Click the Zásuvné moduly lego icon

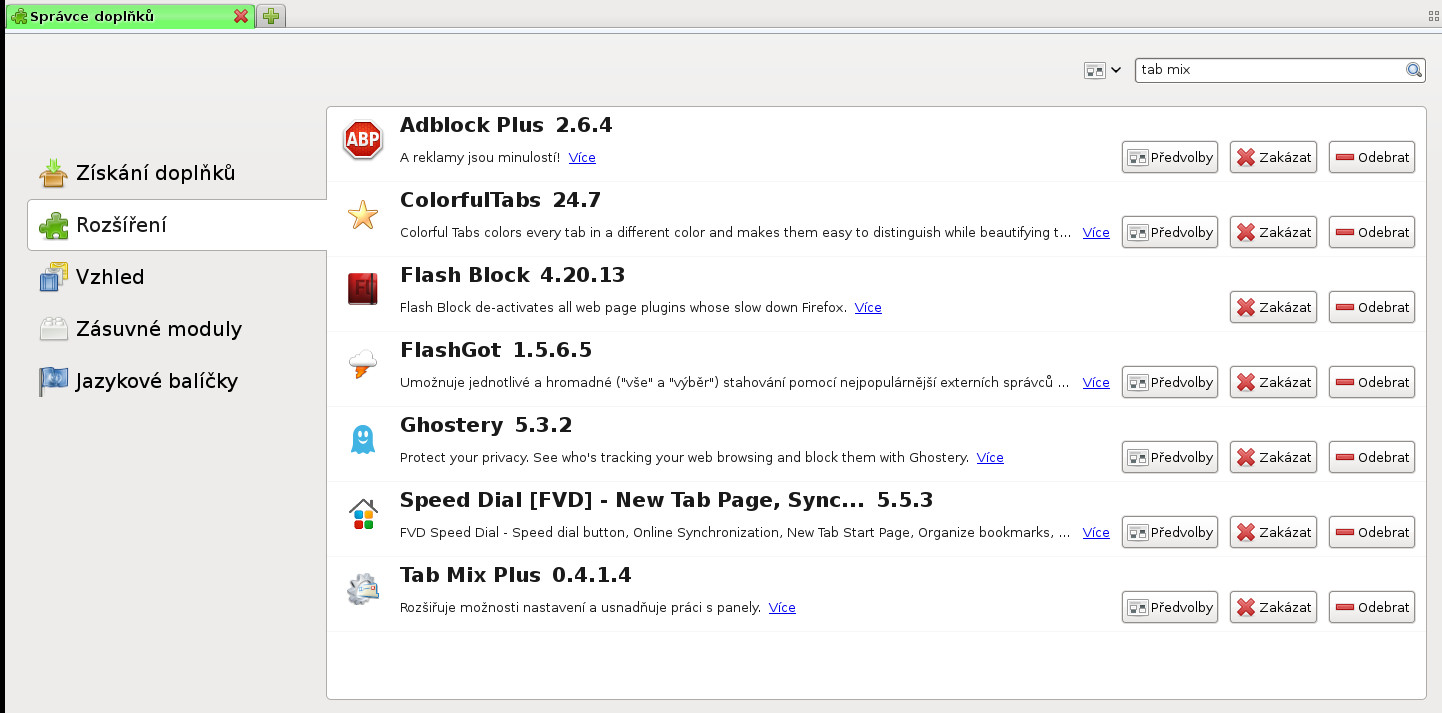pos(53,329)
